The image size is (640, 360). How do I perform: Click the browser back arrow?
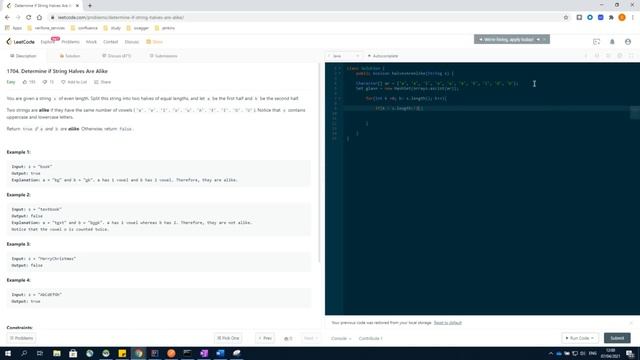pos(7,18)
